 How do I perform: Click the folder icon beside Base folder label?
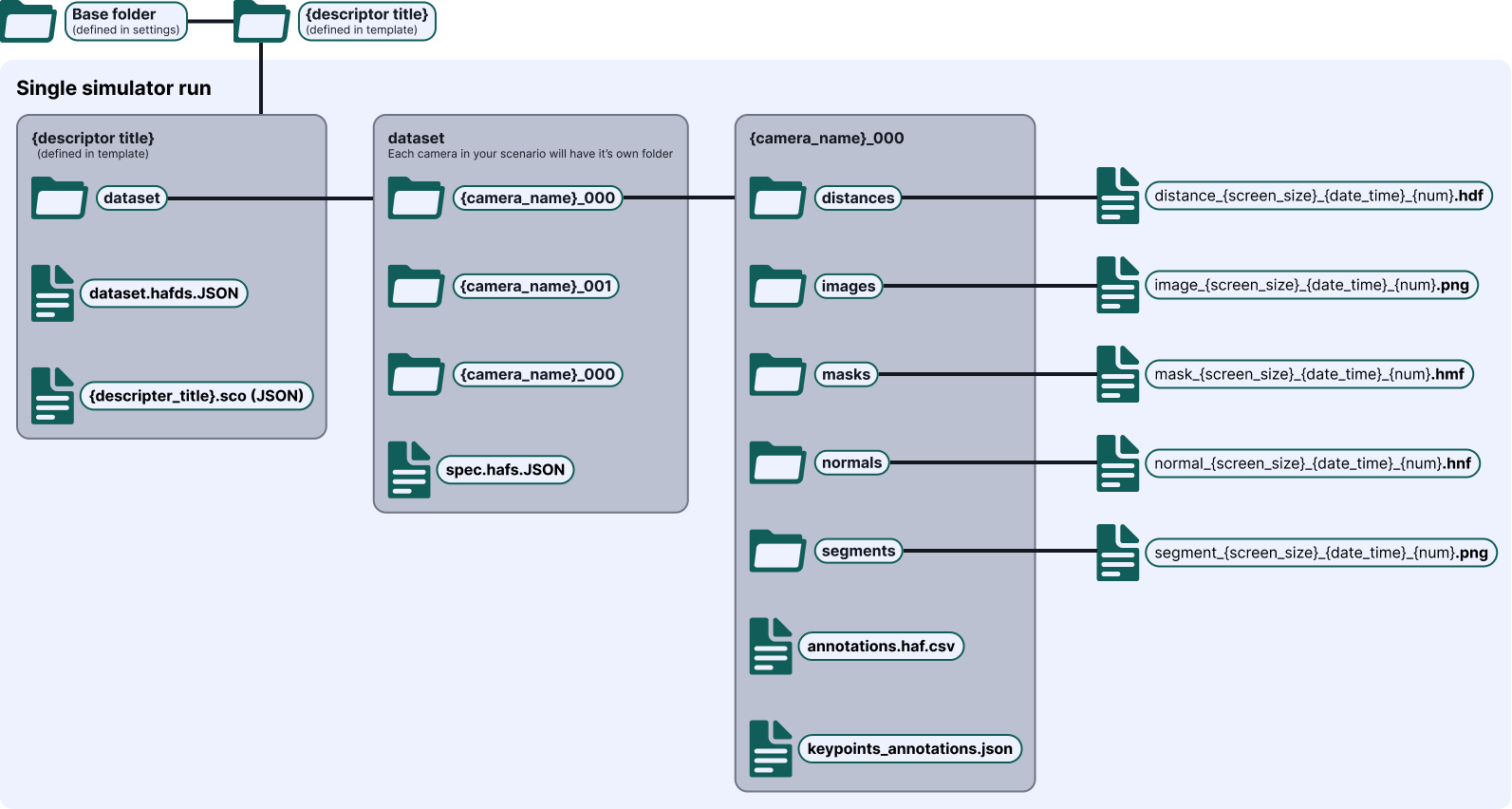click(28, 21)
